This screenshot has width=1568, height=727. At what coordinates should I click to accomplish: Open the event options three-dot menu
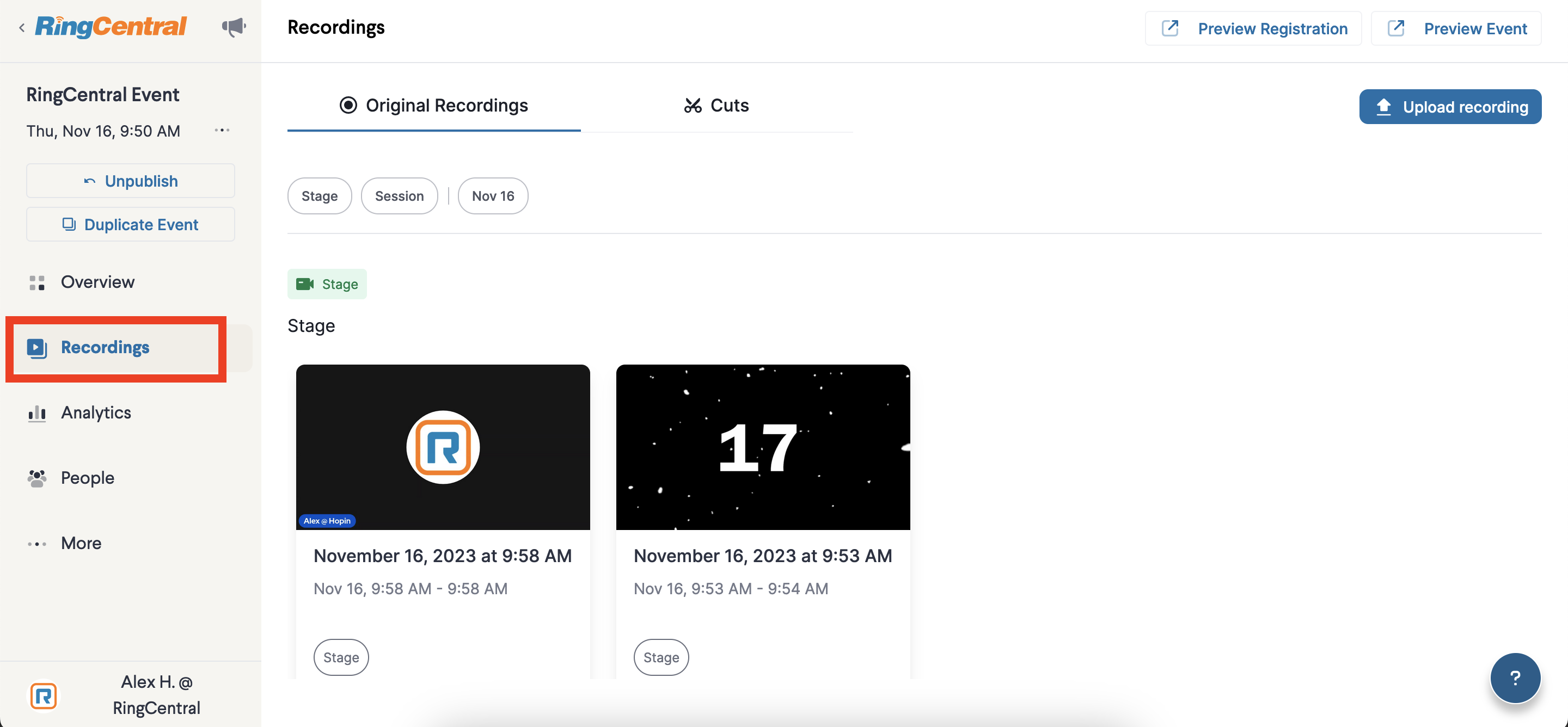tap(222, 130)
